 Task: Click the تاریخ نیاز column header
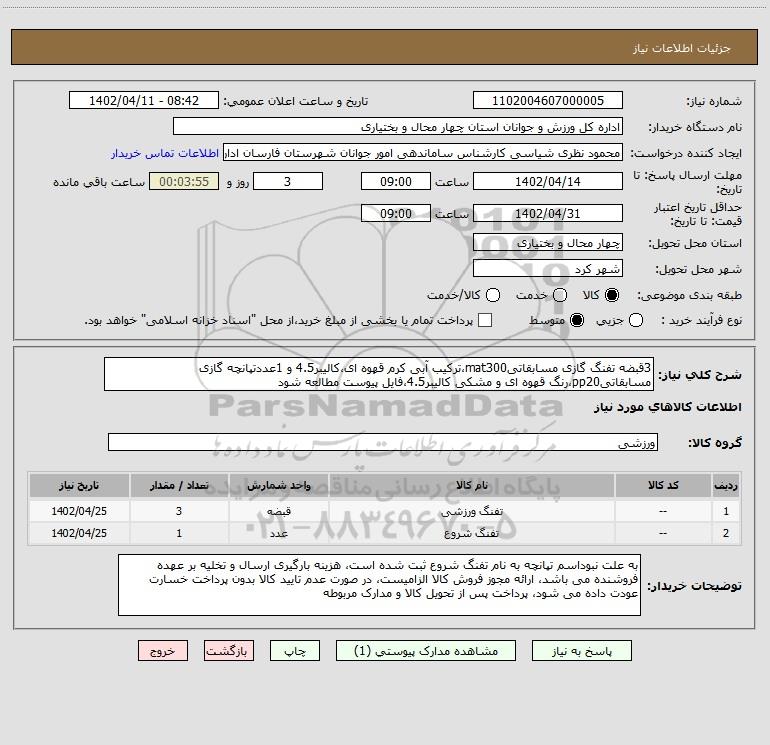tap(79, 485)
